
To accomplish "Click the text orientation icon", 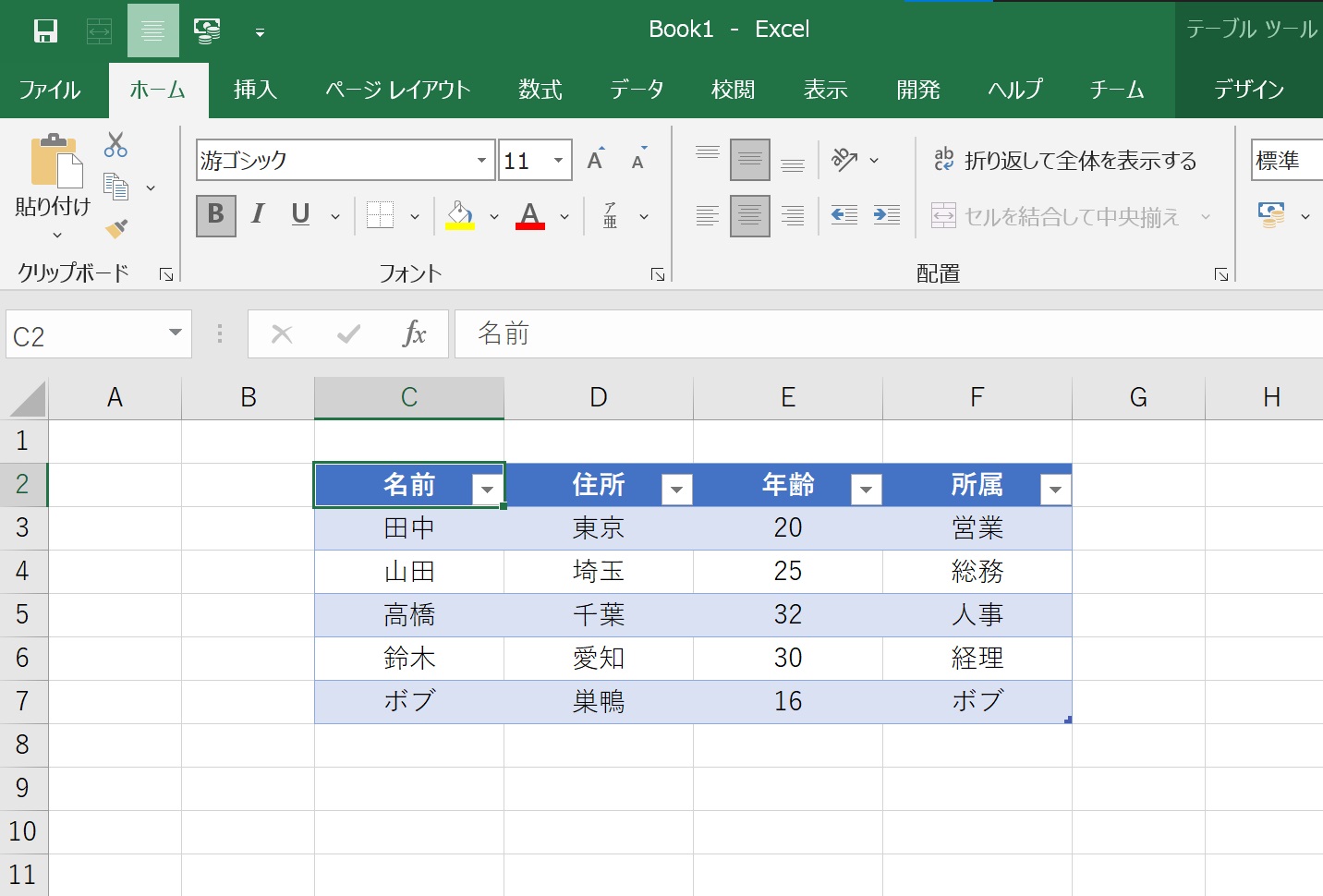I will 844,160.
